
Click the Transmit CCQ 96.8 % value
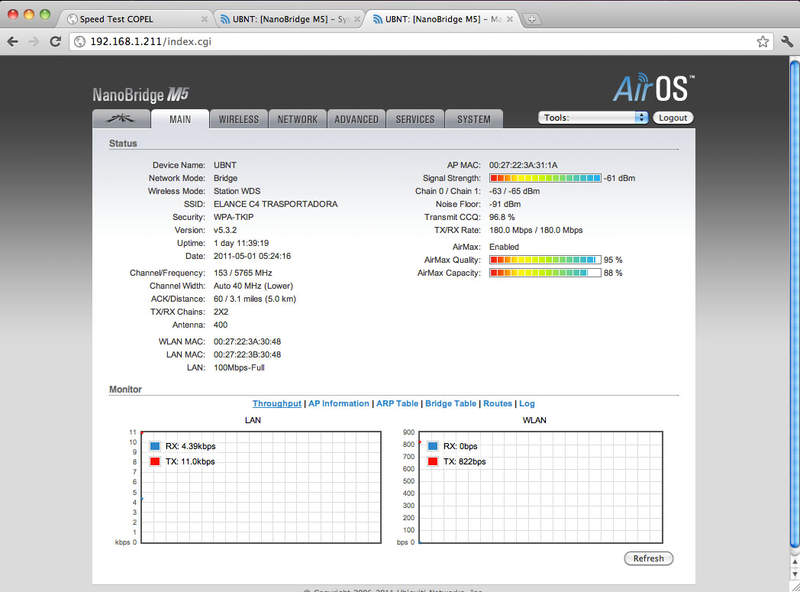pyautogui.click(x=502, y=217)
